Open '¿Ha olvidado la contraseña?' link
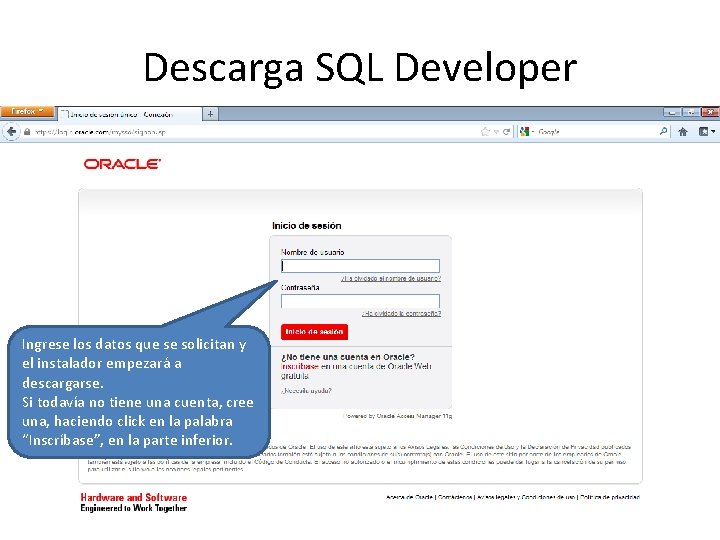Screen dimensions: 720x540 (401, 314)
